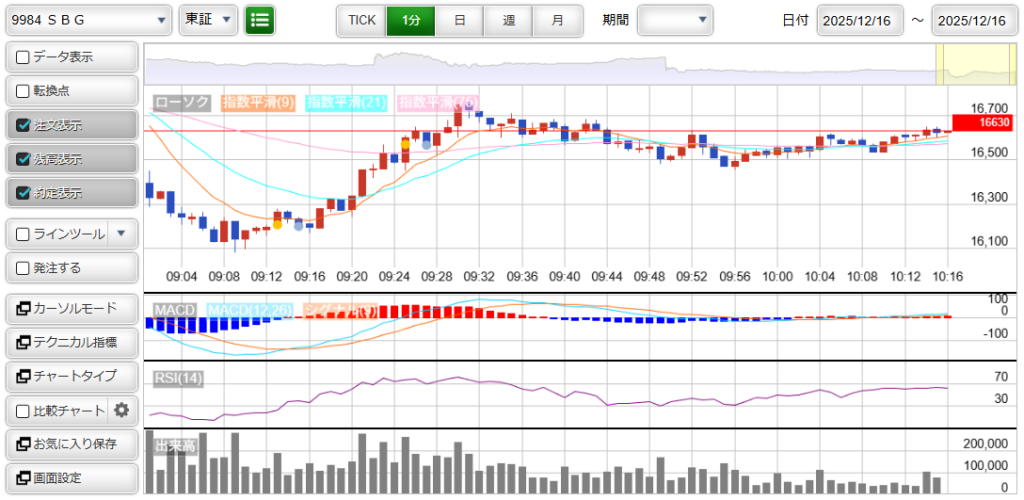Viewport: 1024px width, 500px height.
Task: Open チャートタイプ selection window
Action: click(70, 376)
